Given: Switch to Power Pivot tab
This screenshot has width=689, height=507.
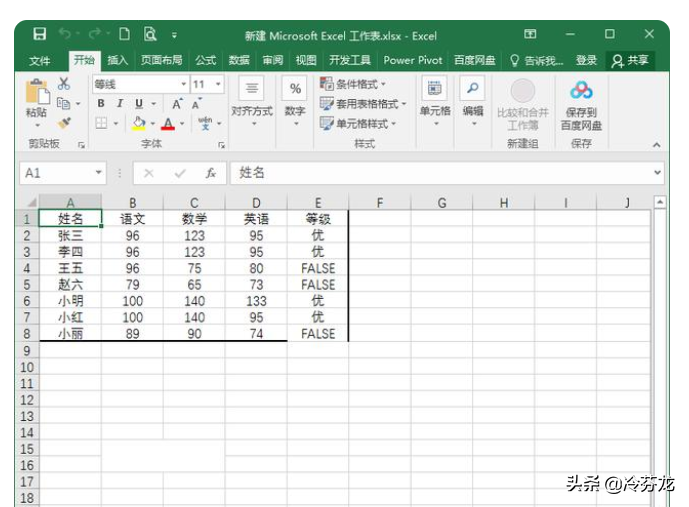Looking at the screenshot, I should (x=413, y=60).
